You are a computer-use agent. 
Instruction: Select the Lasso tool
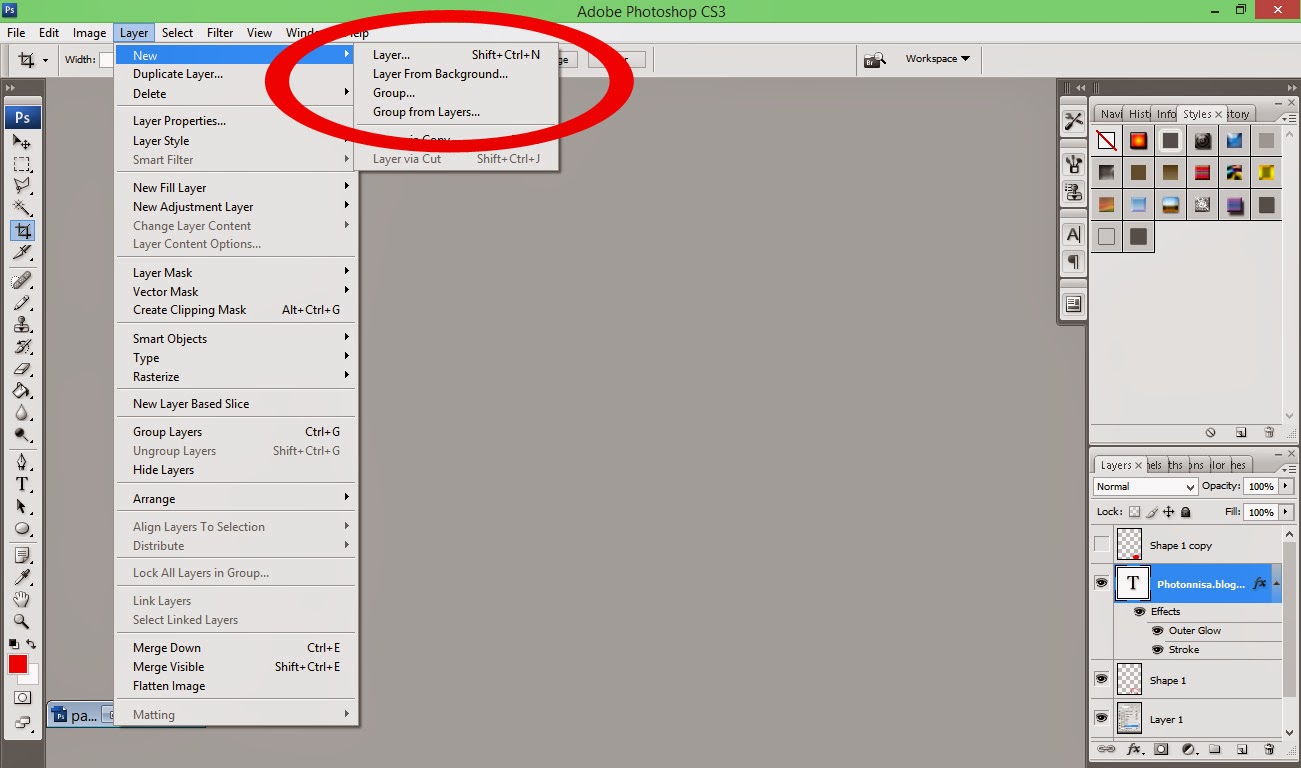pos(22,186)
